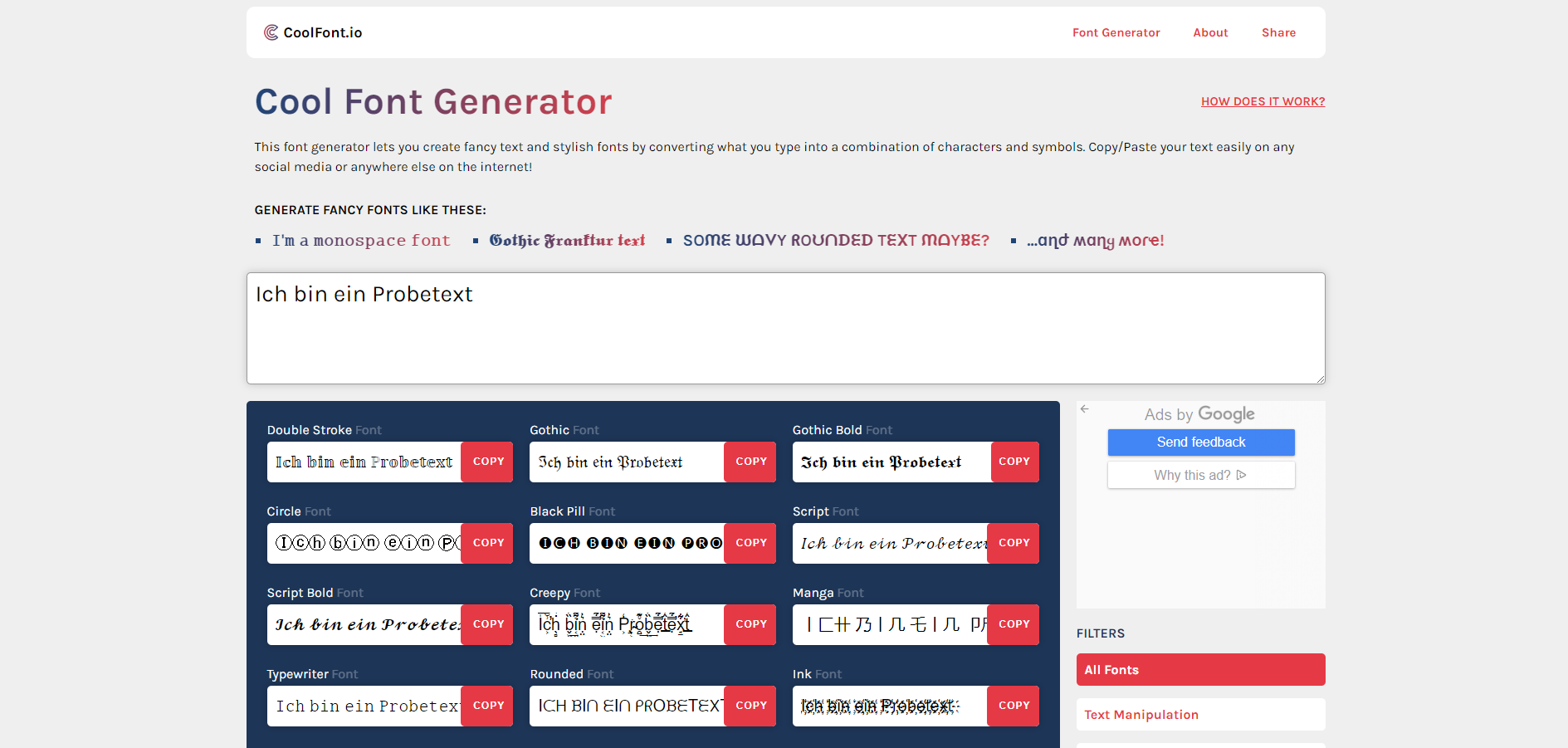Copy the Script font text

(1013, 543)
